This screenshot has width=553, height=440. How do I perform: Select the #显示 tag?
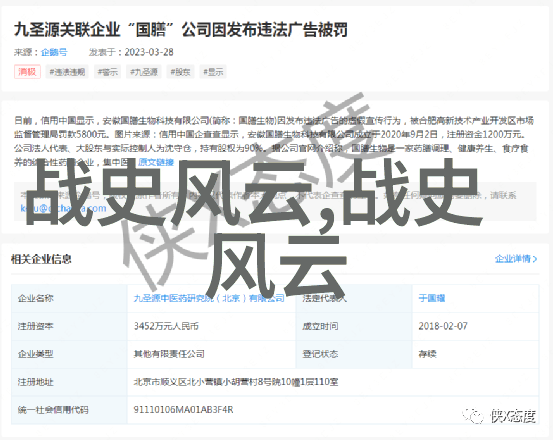pyautogui.click(x=213, y=72)
